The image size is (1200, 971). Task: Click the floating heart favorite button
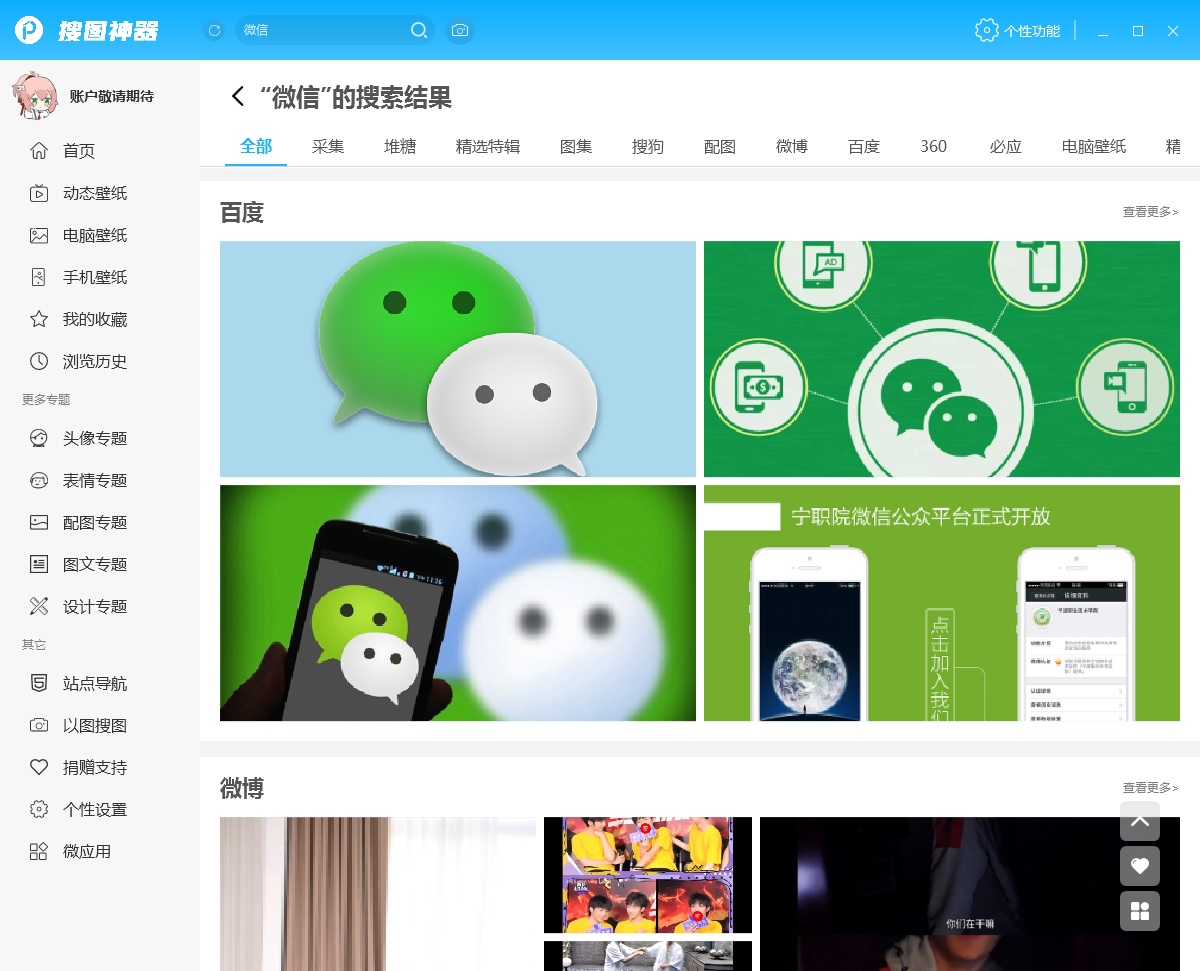(x=1140, y=866)
